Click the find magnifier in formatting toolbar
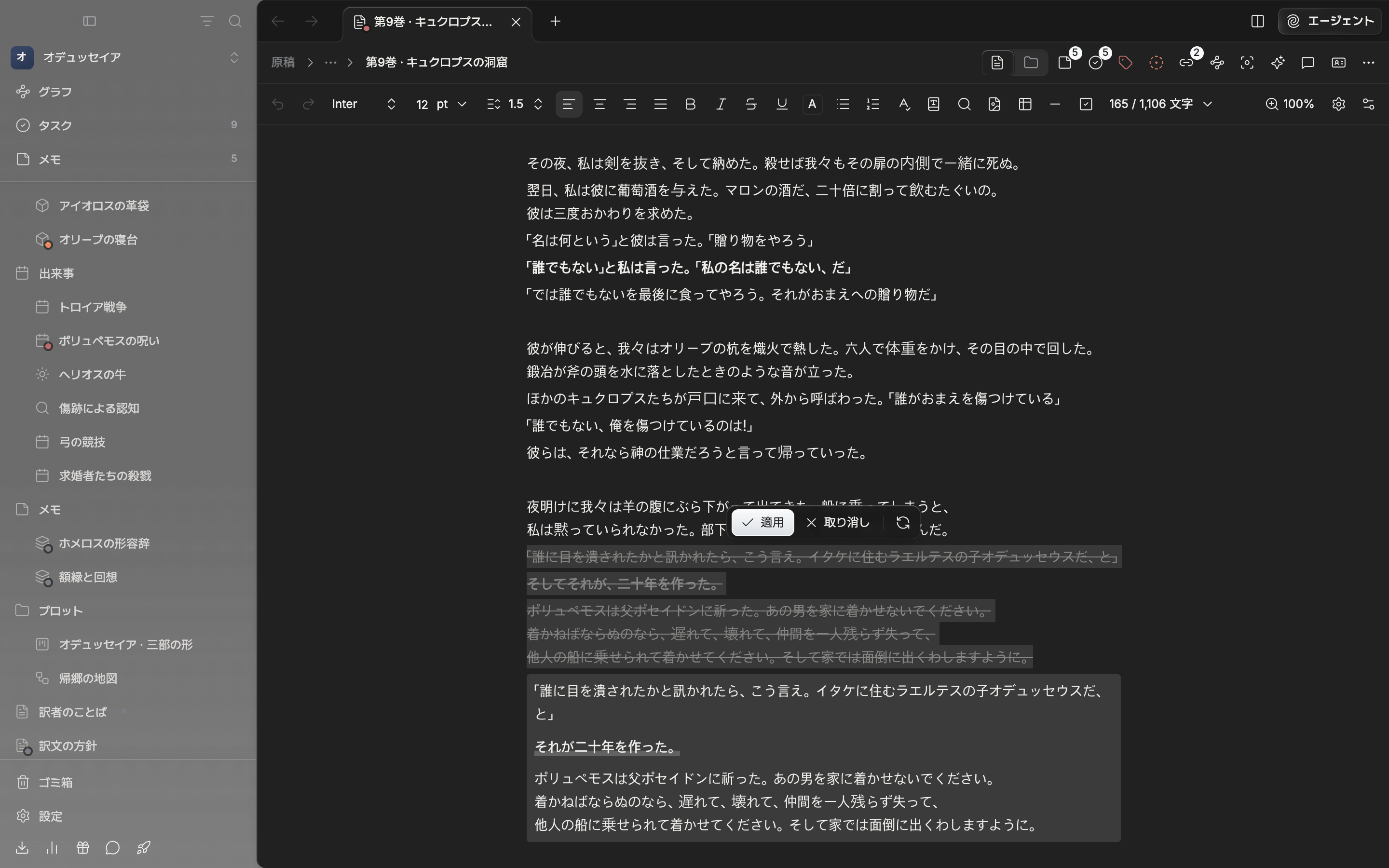Image resolution: width=1389 pixels, height=868 pixels. tap(964, 104)
